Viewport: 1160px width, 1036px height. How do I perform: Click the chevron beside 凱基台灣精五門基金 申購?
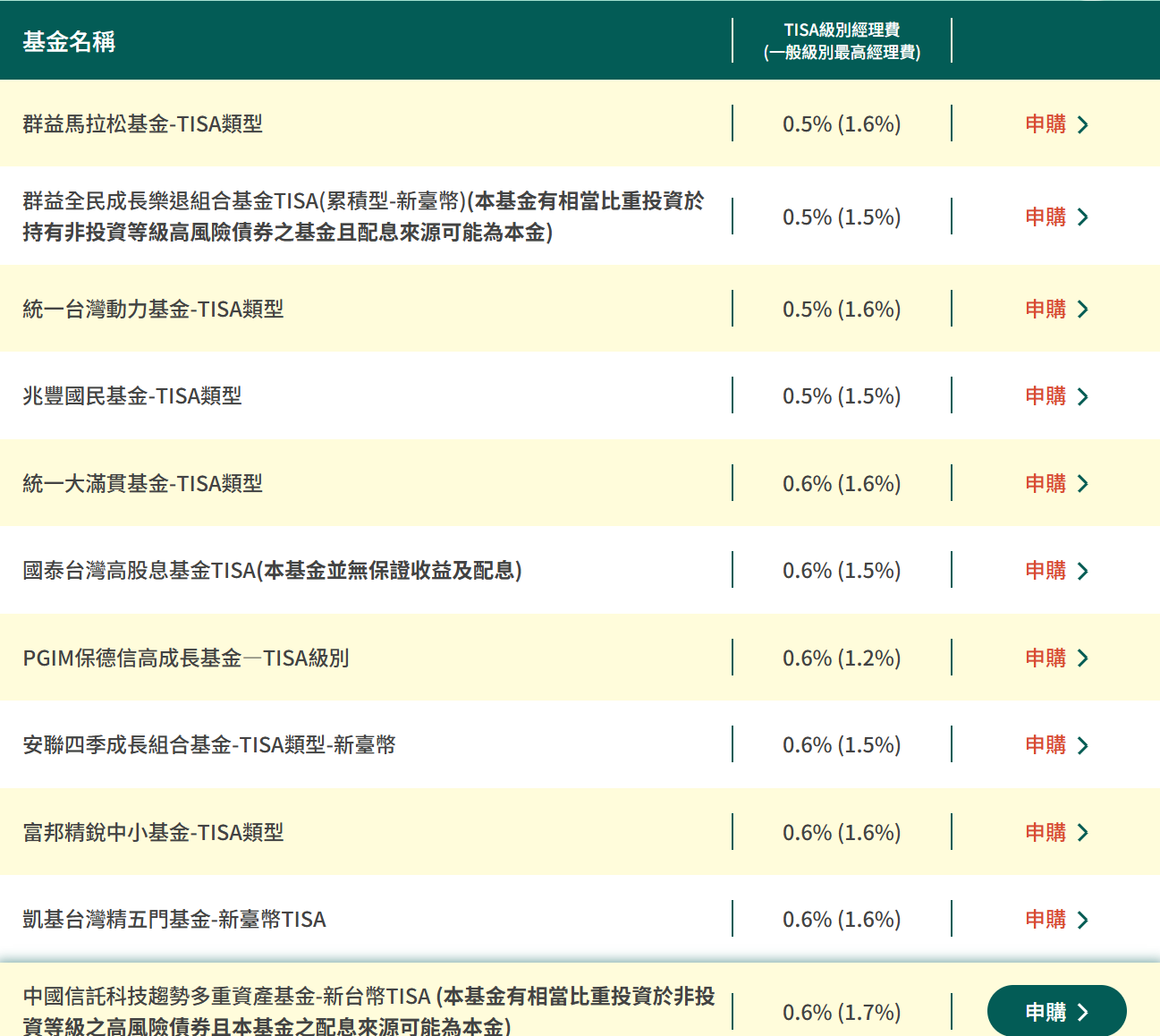coord(1083,919)
